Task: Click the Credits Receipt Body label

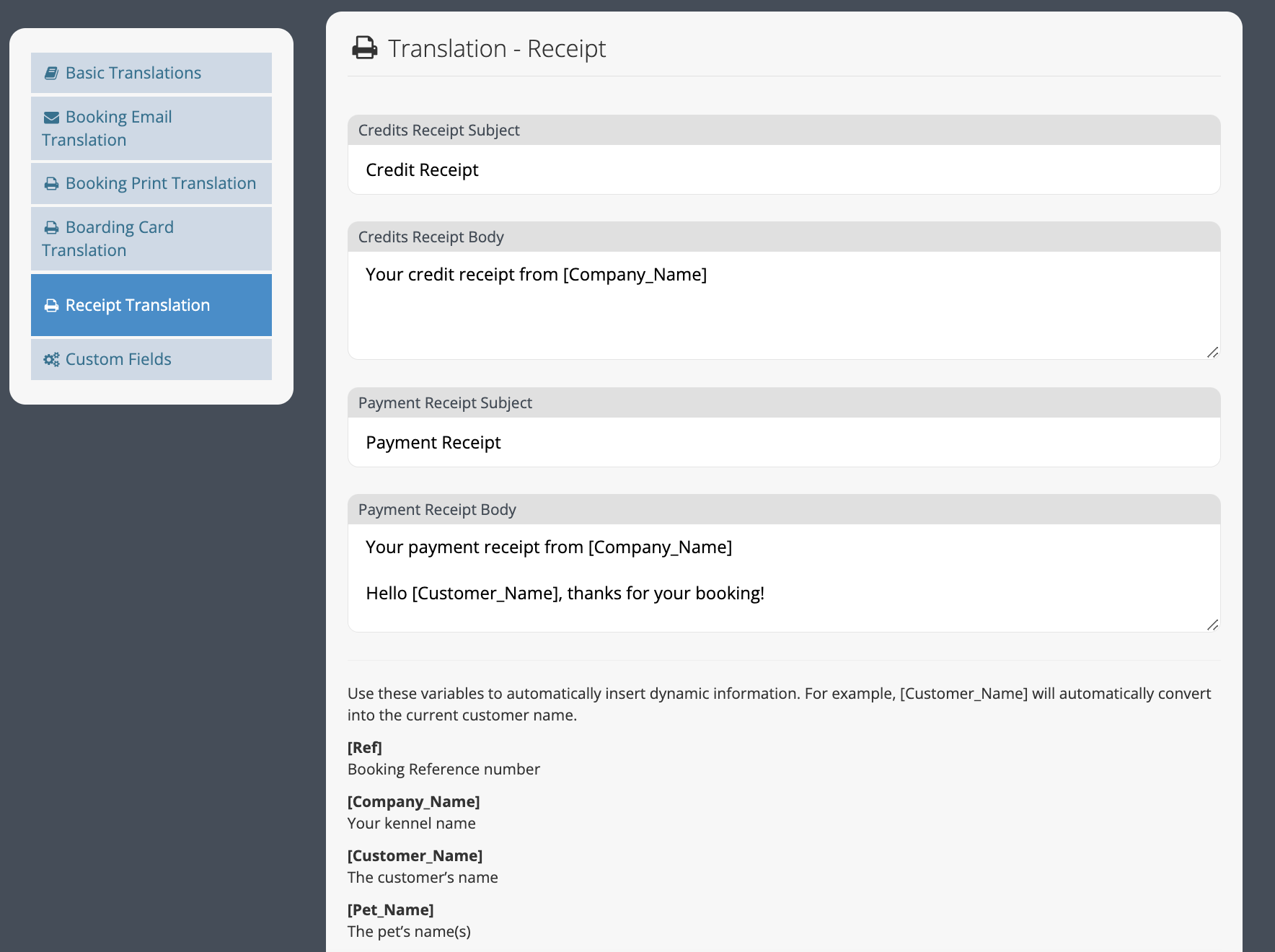Action: [x=431, y=237]
